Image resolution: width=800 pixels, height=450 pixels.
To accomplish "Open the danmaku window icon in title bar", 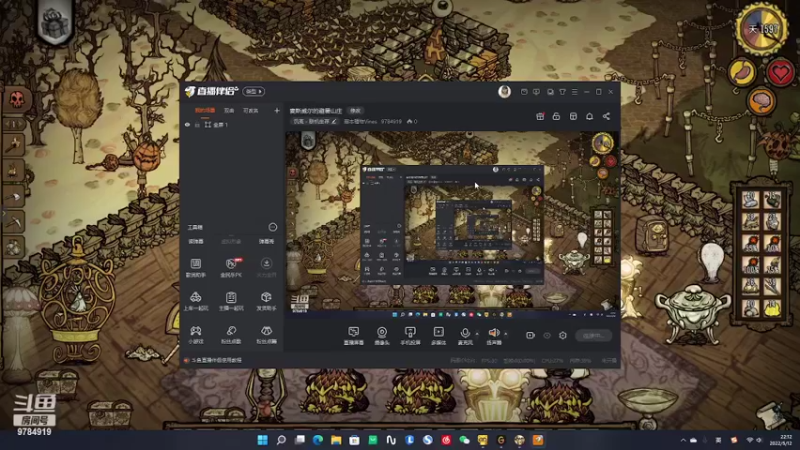I will [550, 92].
